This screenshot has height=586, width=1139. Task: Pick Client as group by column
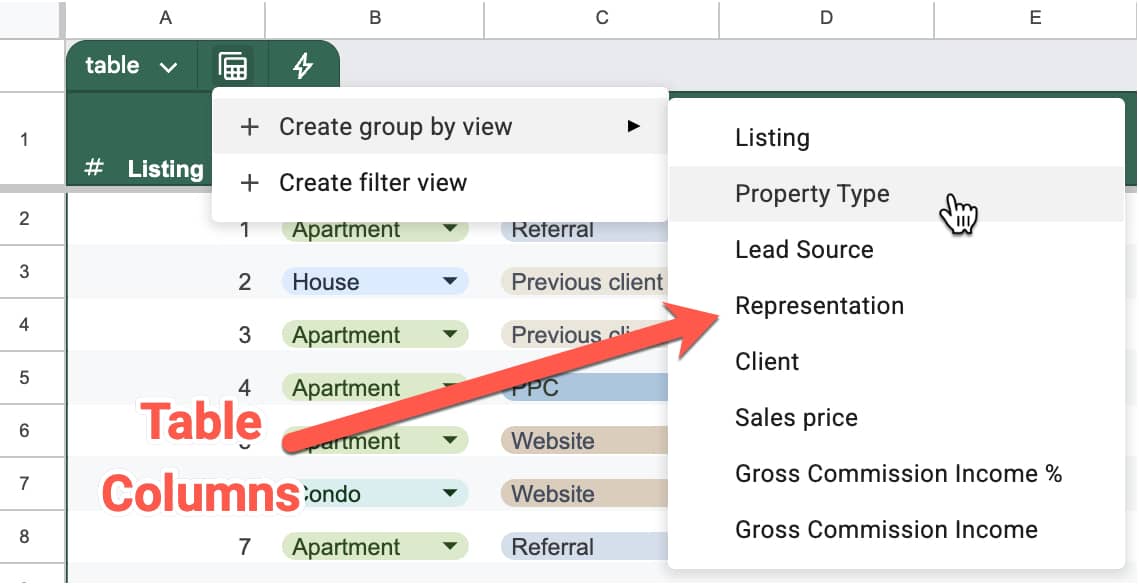pos(767,362)
